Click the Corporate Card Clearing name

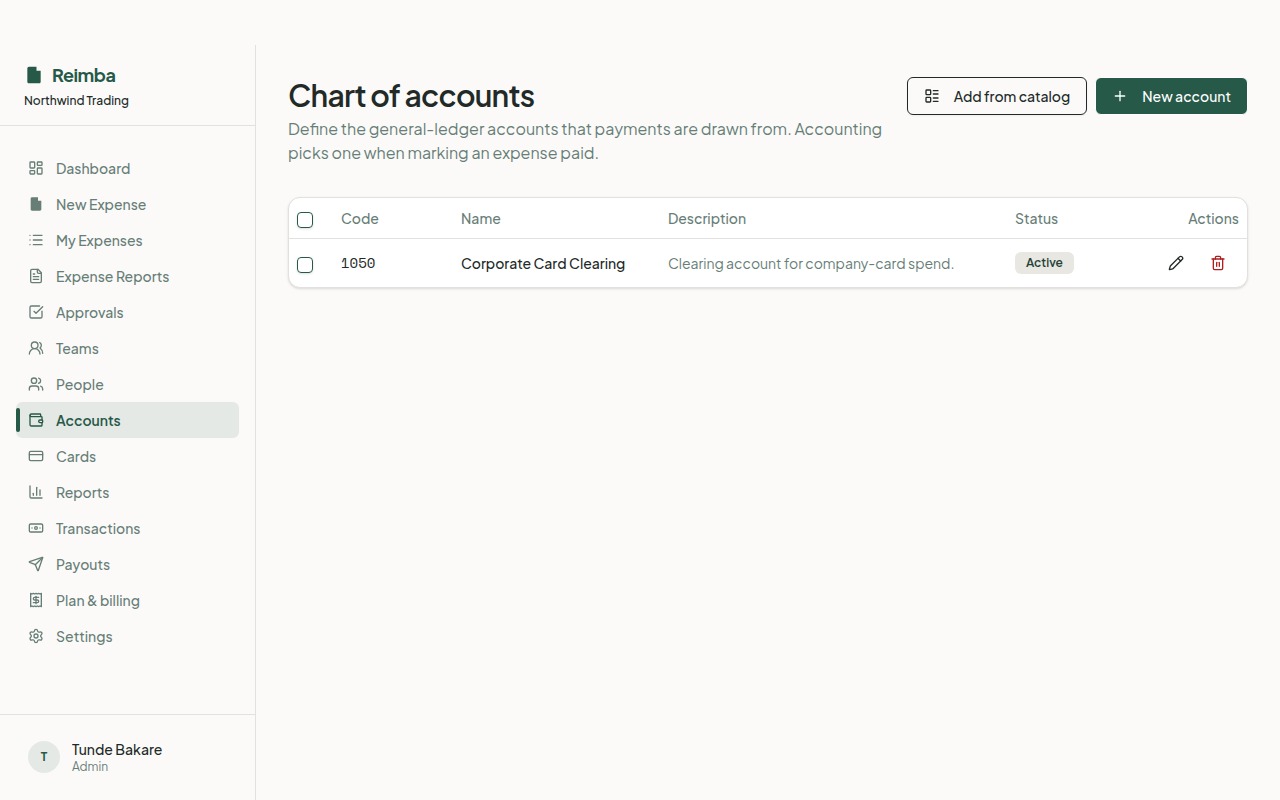point(543,263)
